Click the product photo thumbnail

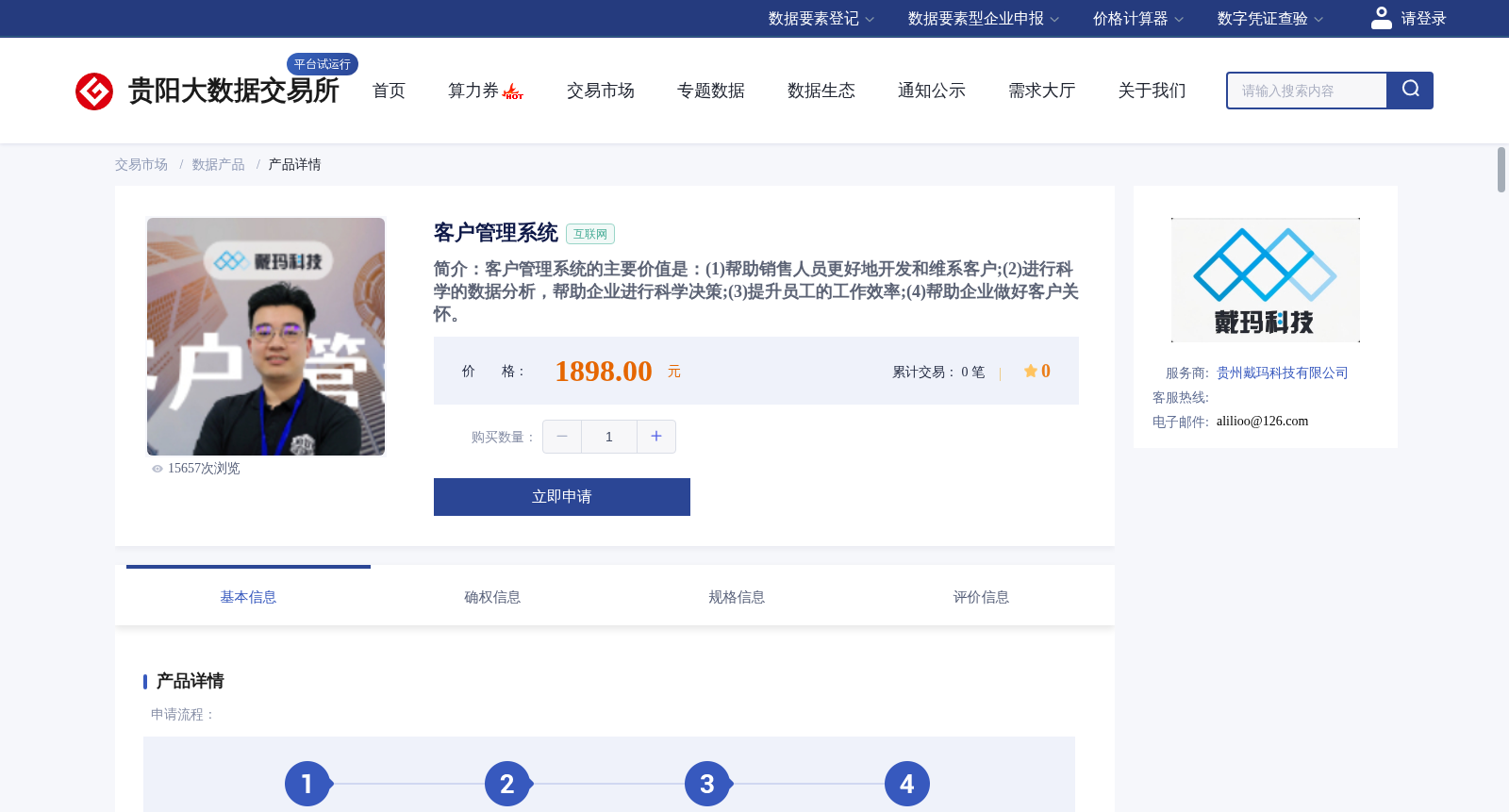click(x=266, y=337)
